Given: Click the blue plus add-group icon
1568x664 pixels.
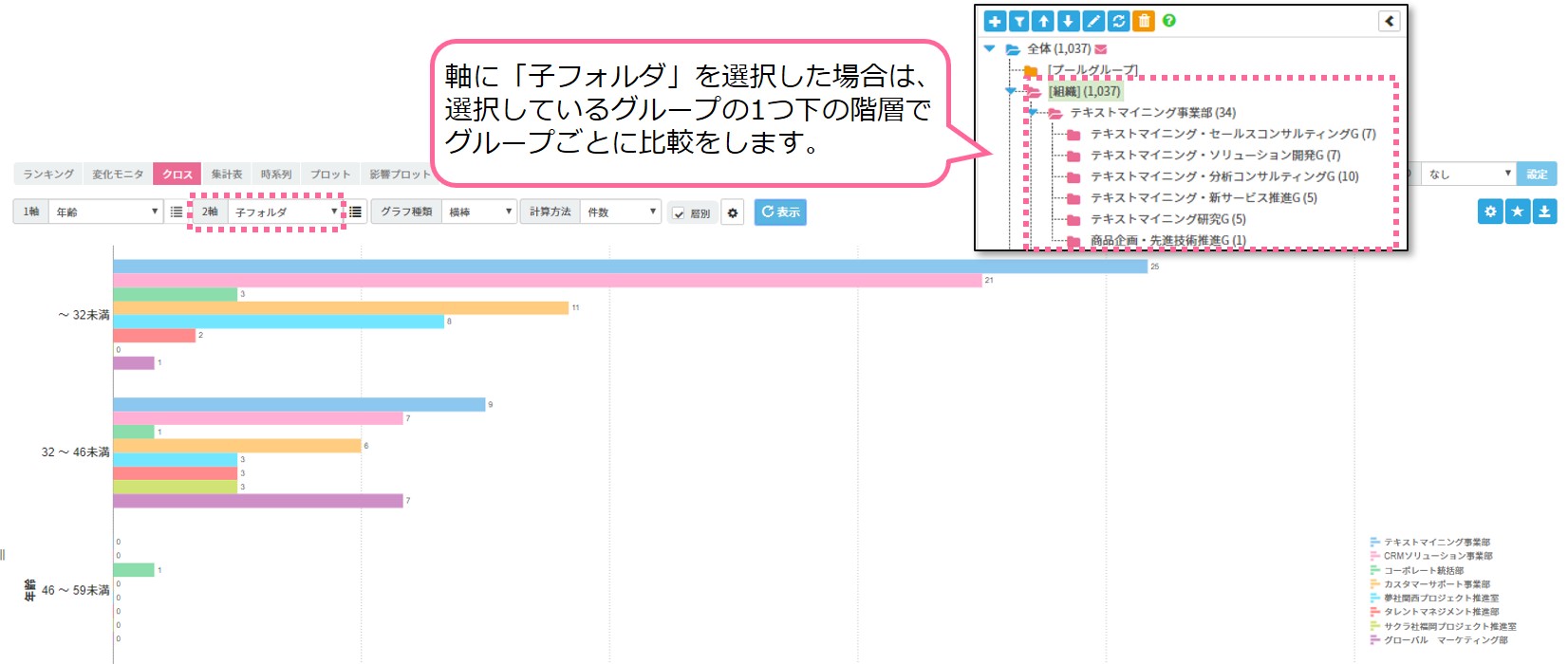Looking at the screenshot, I should pyautogui.click(x=994, y=21).
